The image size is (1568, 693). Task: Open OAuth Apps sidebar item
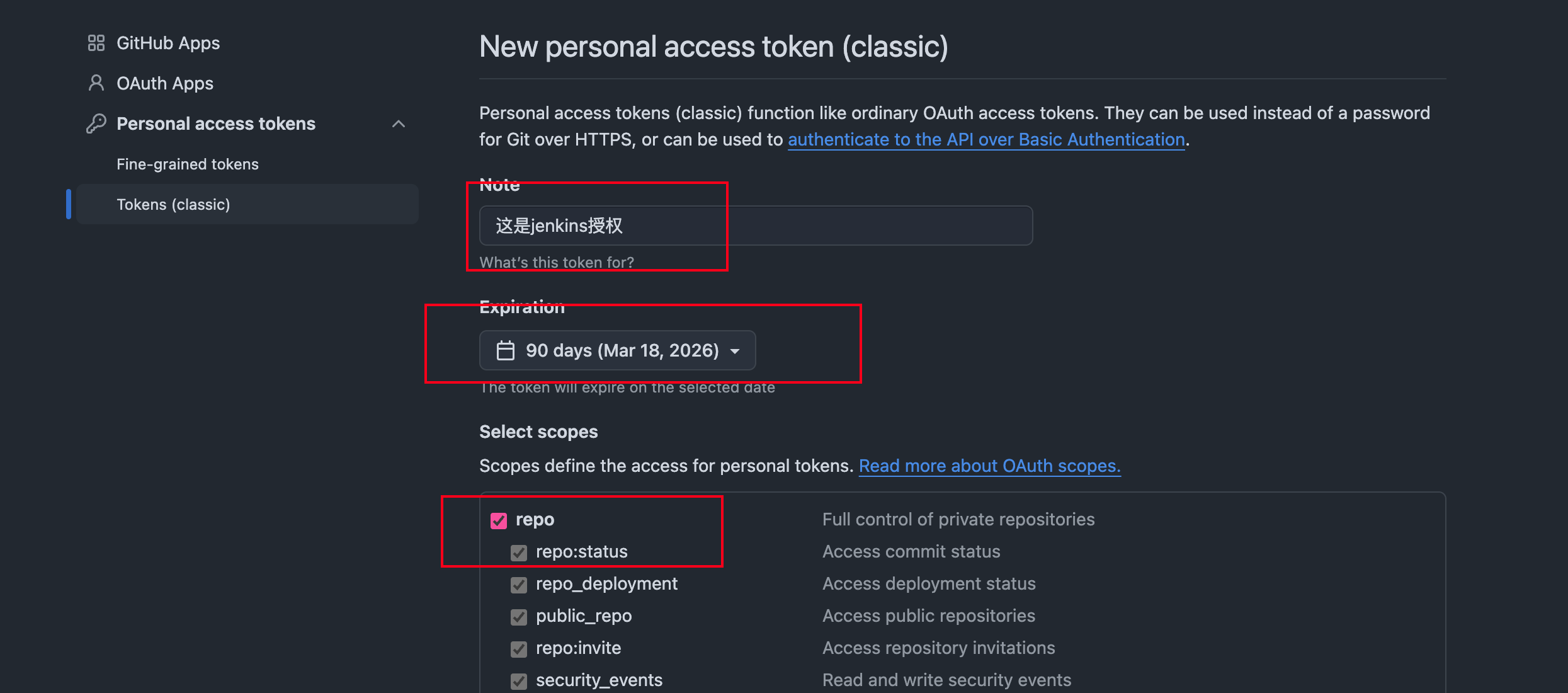(165, 83)
